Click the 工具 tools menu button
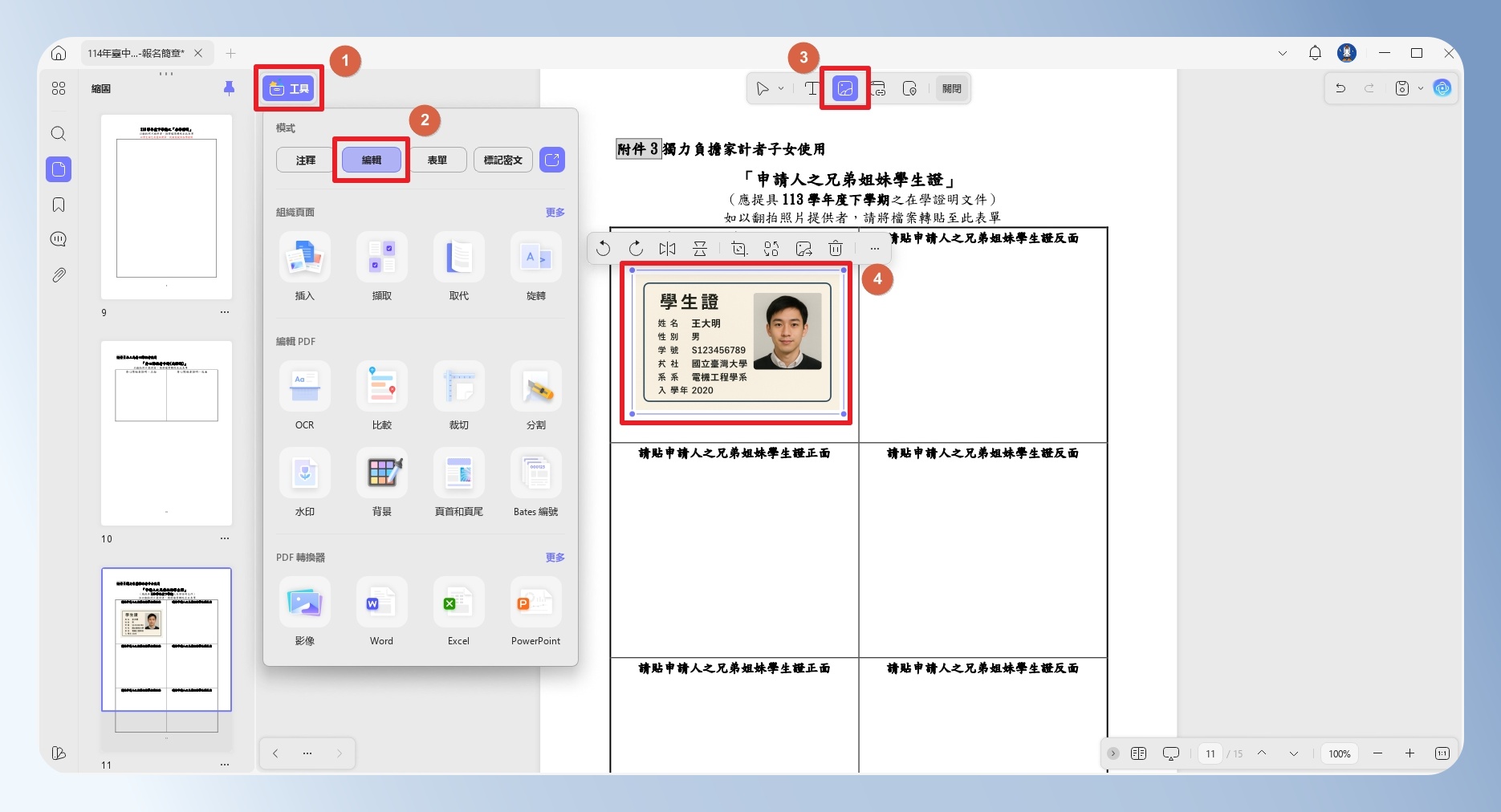This screenshot has height=812, width=1501. click(x=290, y=88)
